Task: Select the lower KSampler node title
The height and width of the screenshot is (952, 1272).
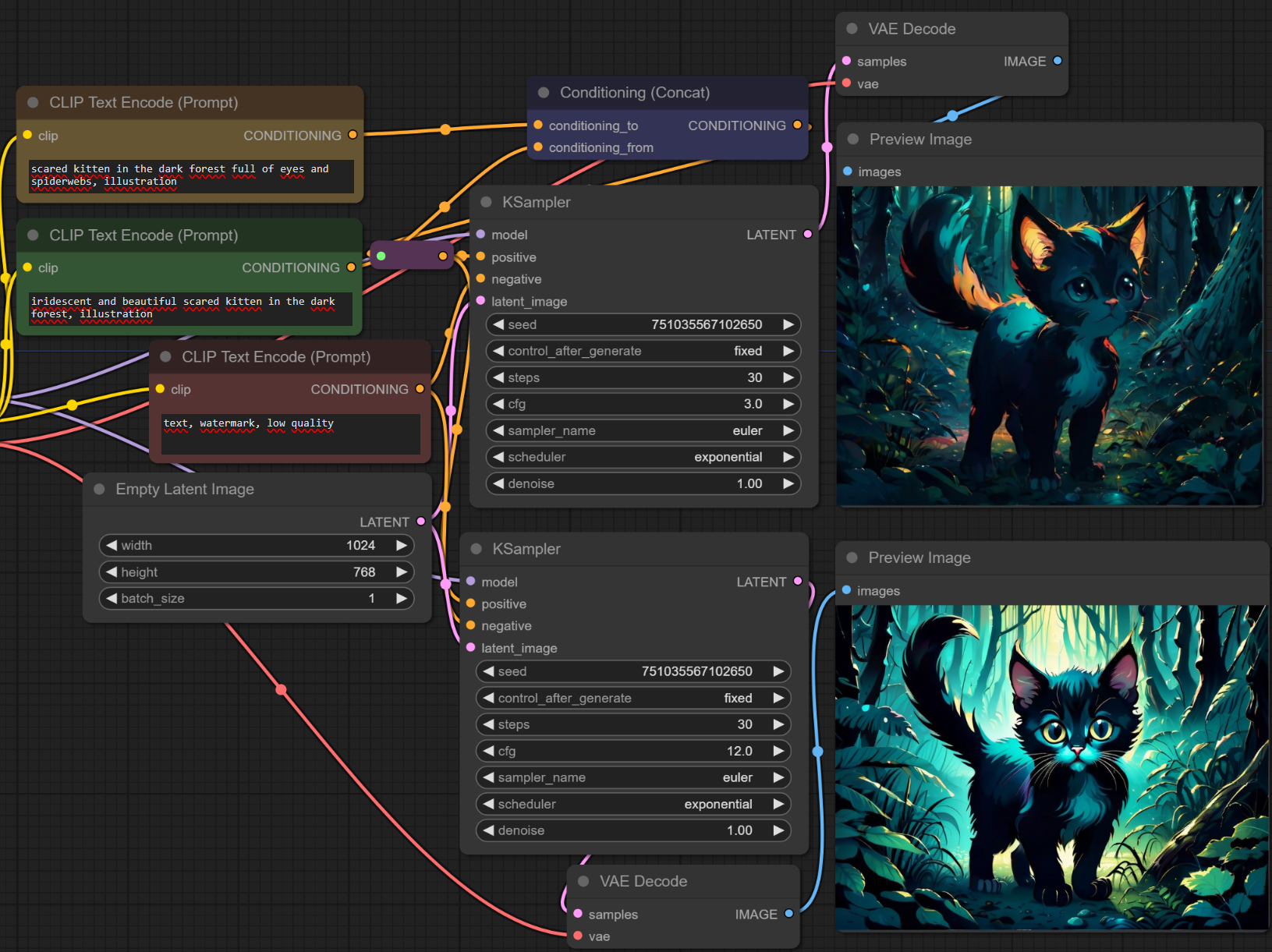Action: [526, 549]
